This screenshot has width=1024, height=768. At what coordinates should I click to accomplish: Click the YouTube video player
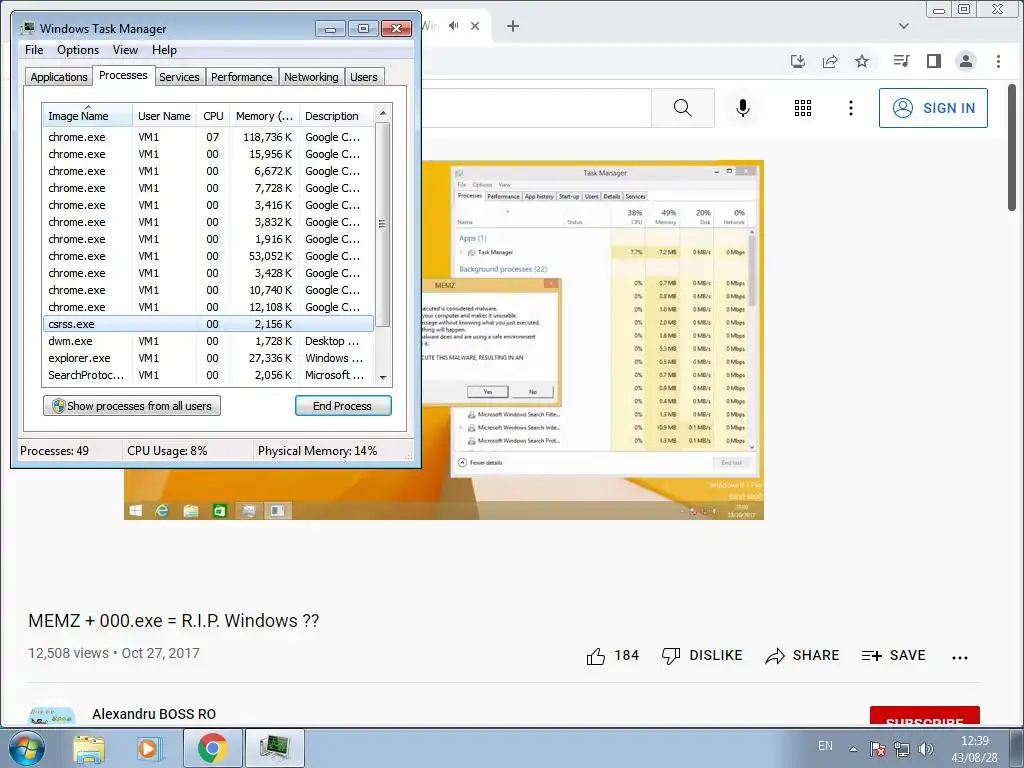(444, 340)
